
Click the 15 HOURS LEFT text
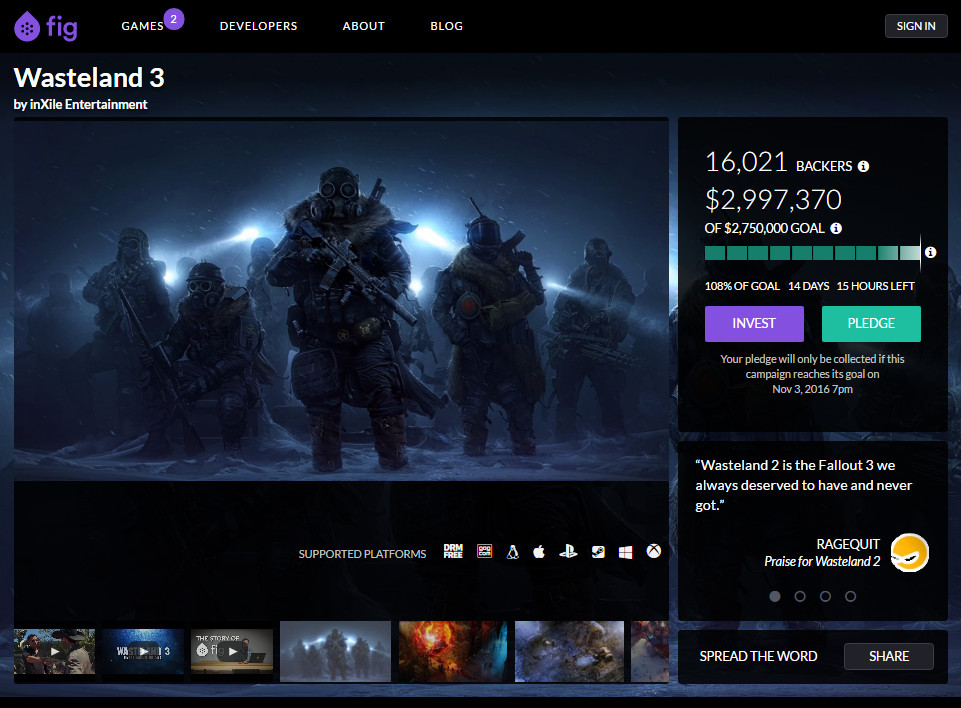point(875,286)
